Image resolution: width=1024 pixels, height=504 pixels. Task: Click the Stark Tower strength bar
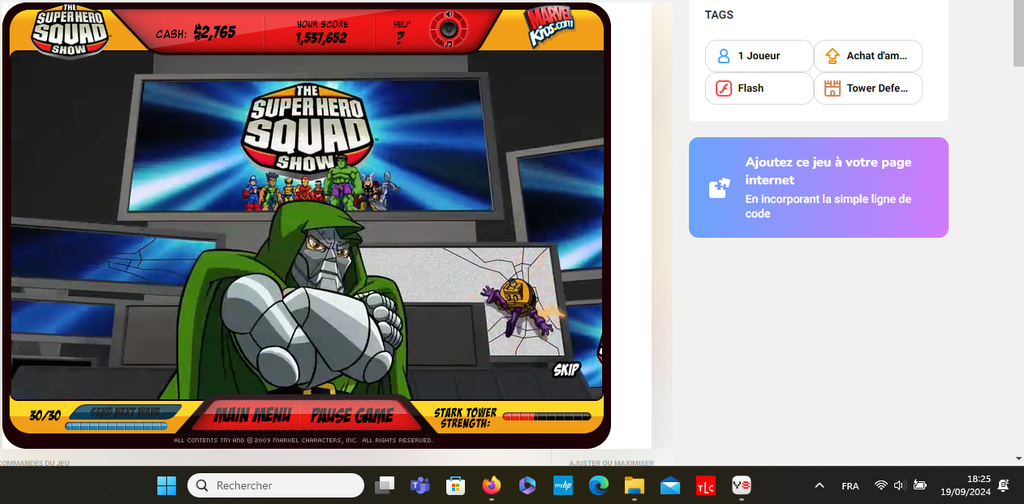point(546,417)
